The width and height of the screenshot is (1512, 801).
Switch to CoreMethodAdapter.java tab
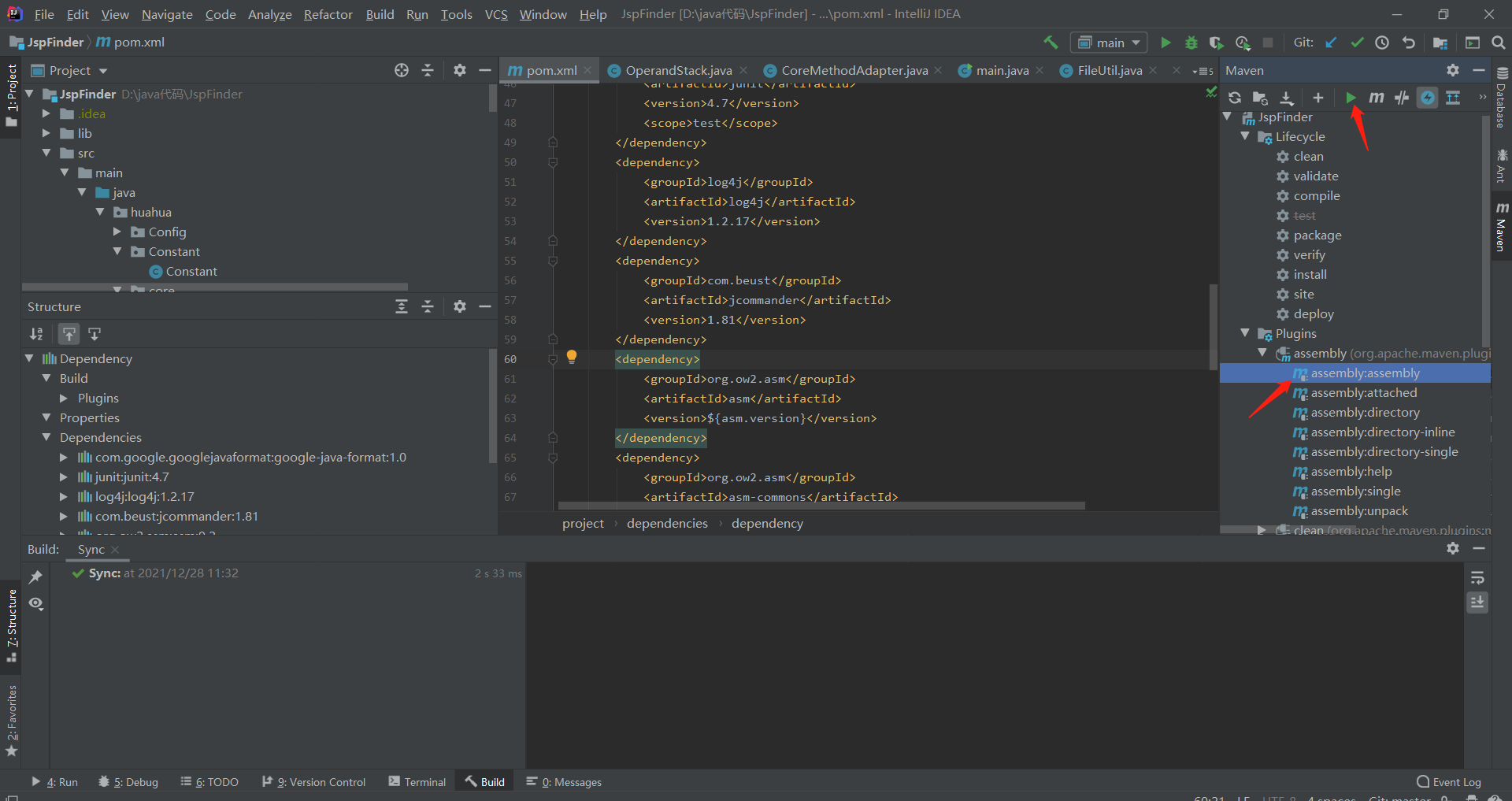click(854, 70)
